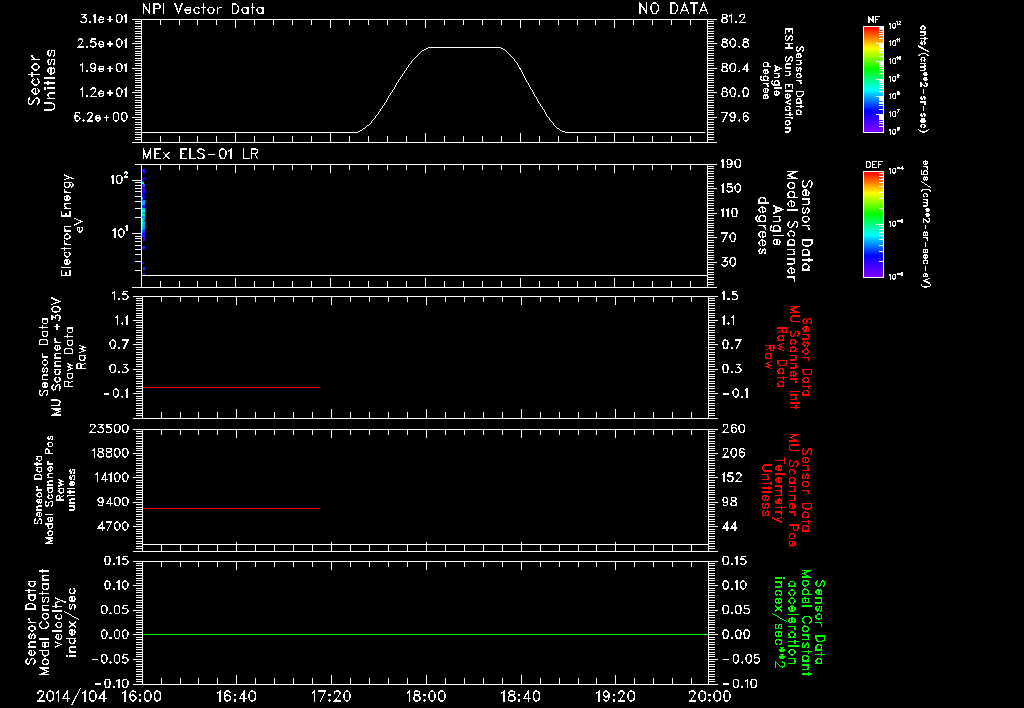
Task: Select the 'NPI Vector Data' panel title
Action: [x=203, y=9]
